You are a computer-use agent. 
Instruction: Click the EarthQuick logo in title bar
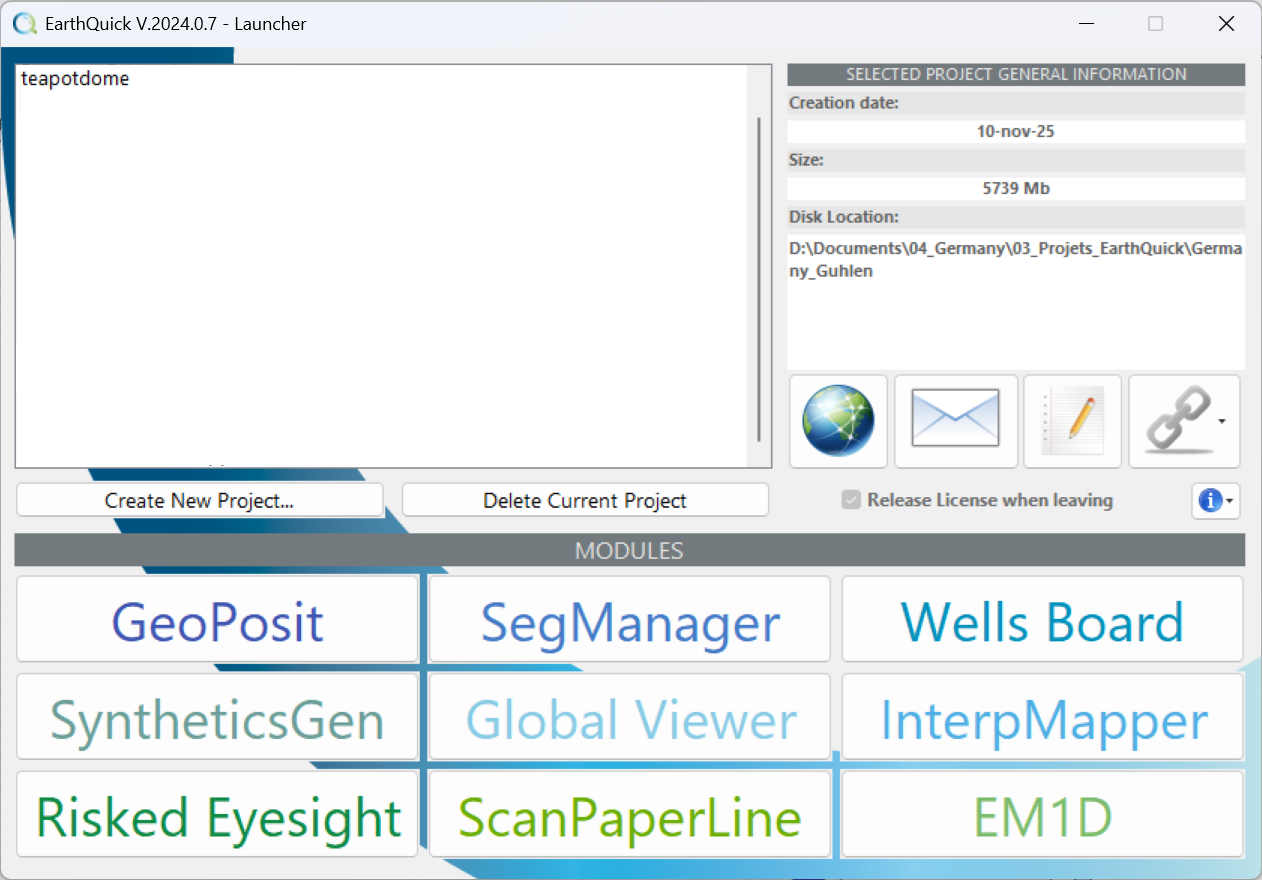(24, 23)
